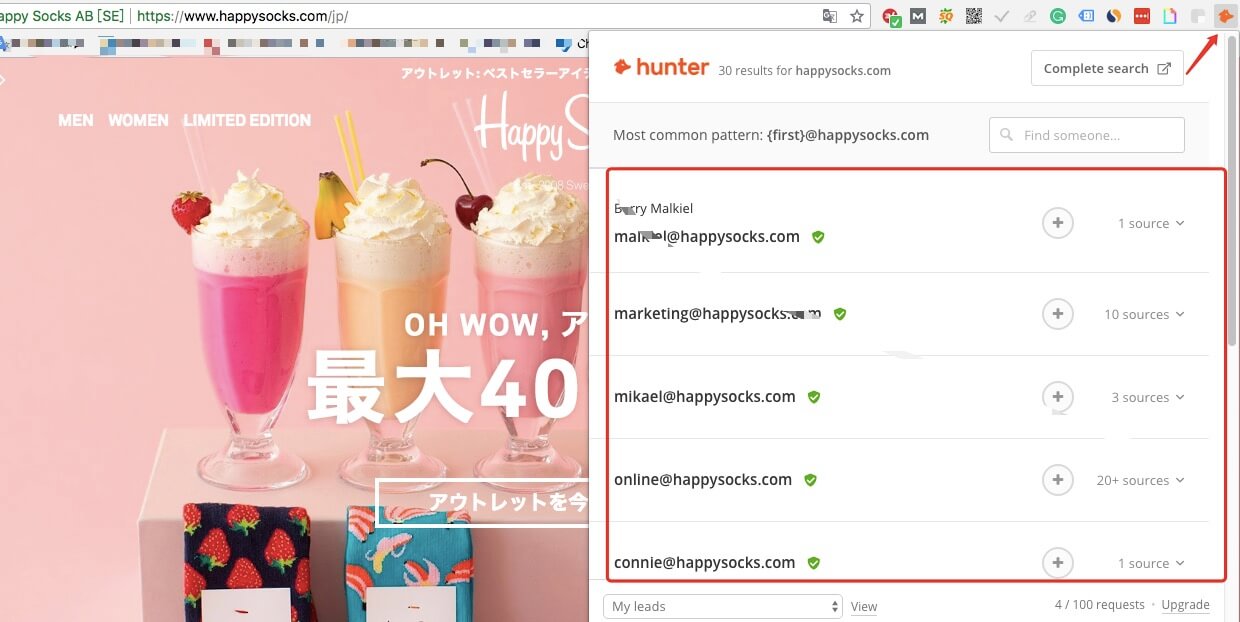Expand 10 sources for marketing email
This screenshot has height=622, width=1240.
[1144, 314]
